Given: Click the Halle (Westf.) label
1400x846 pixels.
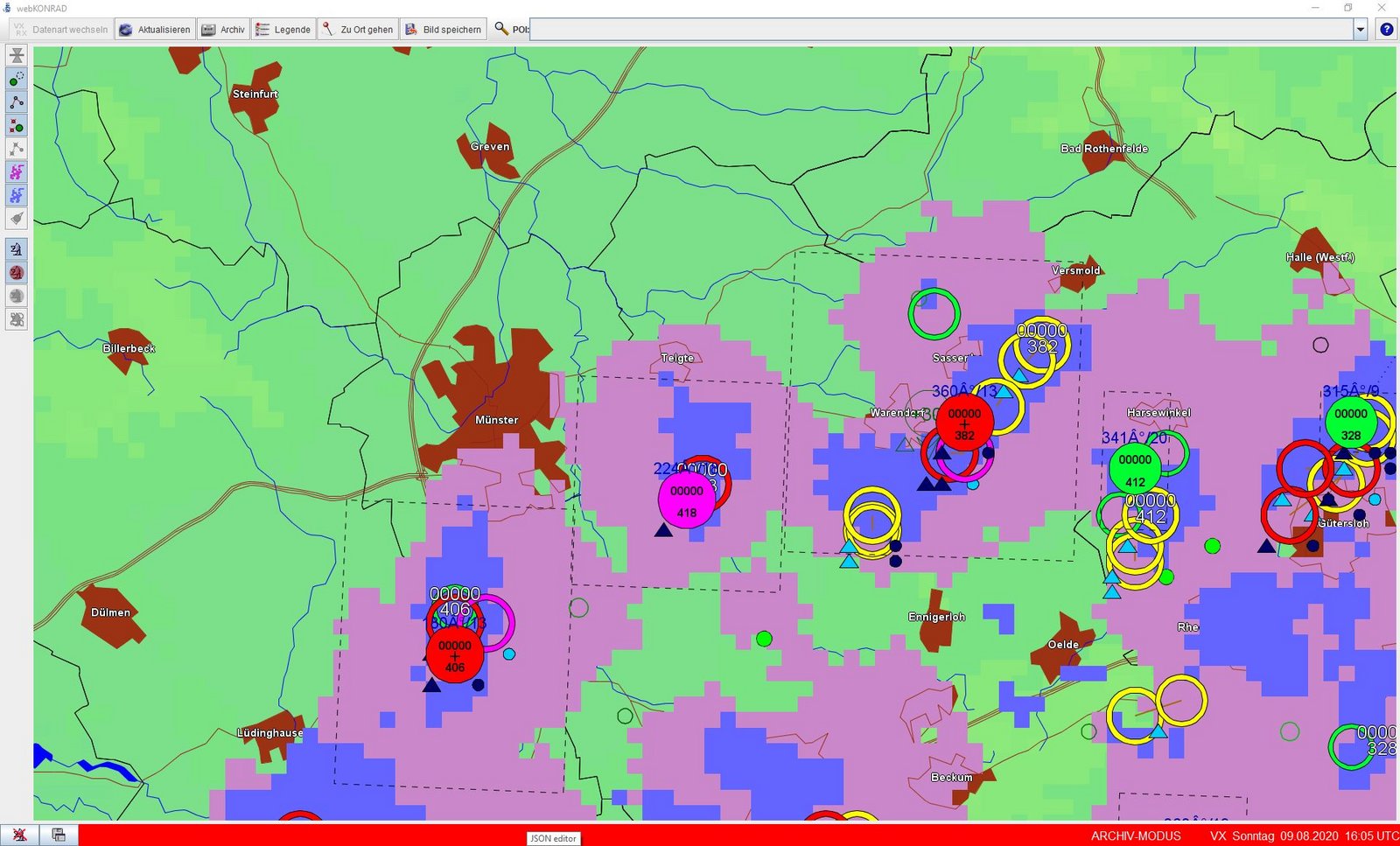Looking at the screenshot, I should pos(1320,257).
